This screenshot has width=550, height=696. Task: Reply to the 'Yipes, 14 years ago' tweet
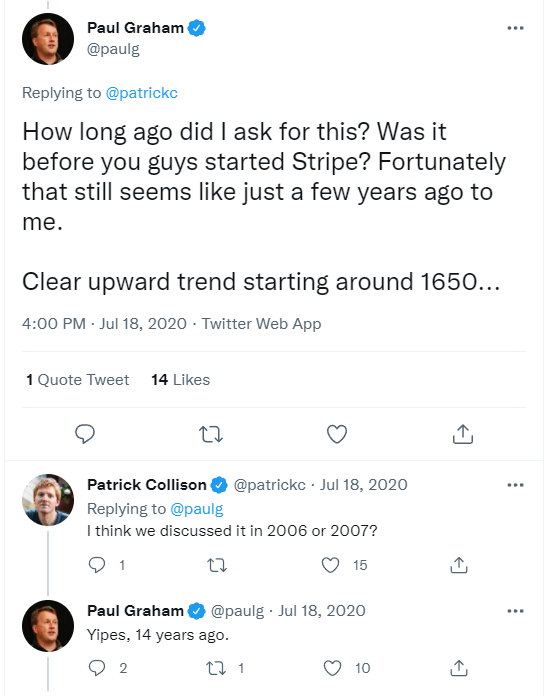click(97, 668)
